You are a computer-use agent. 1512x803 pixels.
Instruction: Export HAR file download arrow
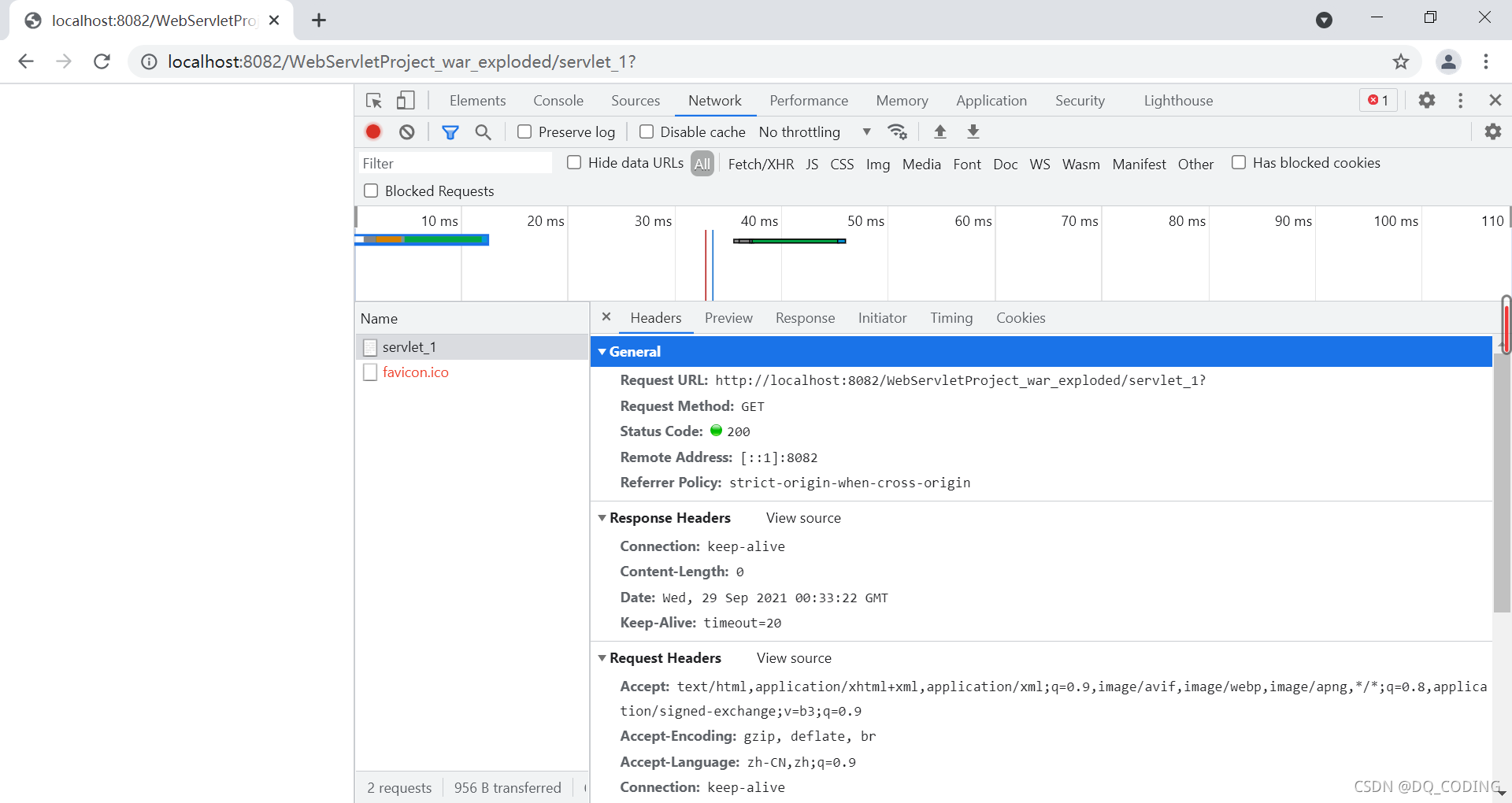tap(973, 131)
